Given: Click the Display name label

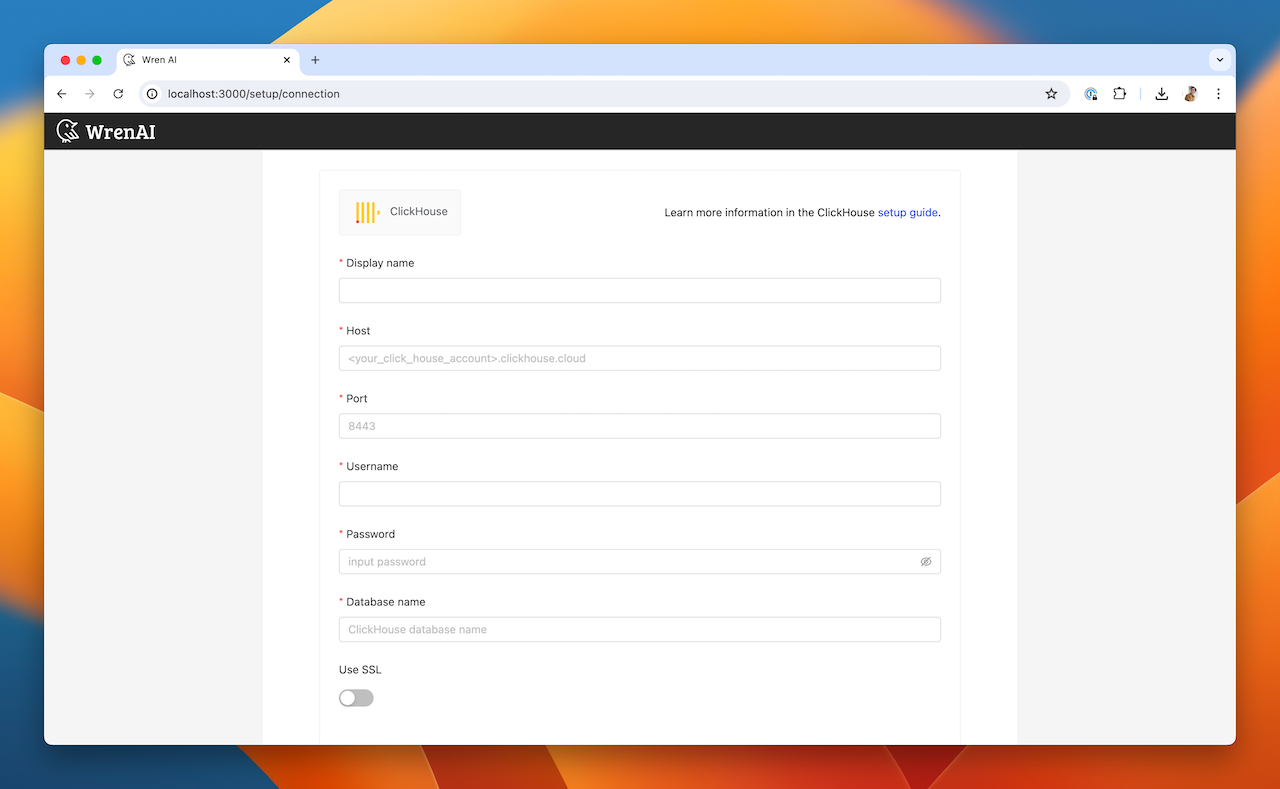Looking at the screenshot, I should 380,263.
